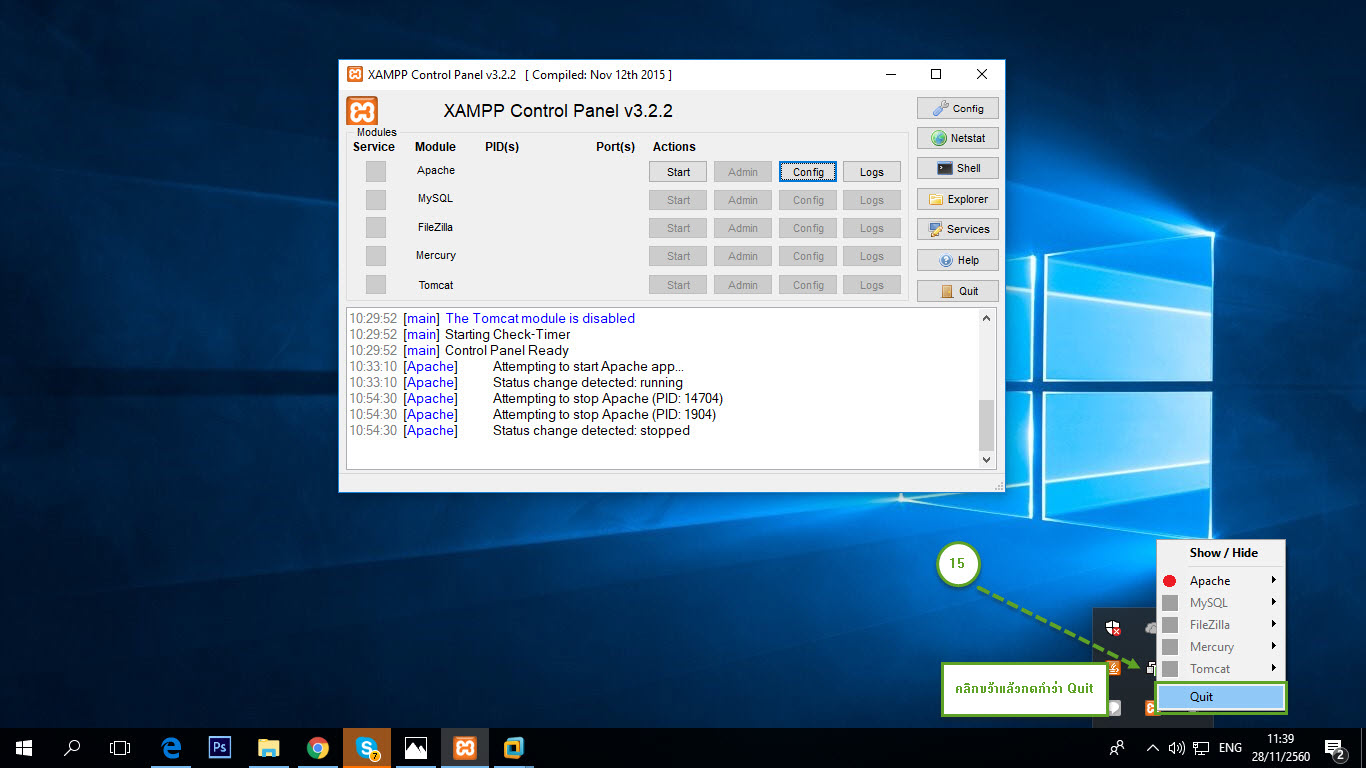Image resolution: width=1366 pixels, height=768 pixels.
Task: Click the XAMPP icon in the window title bar
Action: pyautogui.click(x=355, y=74)
